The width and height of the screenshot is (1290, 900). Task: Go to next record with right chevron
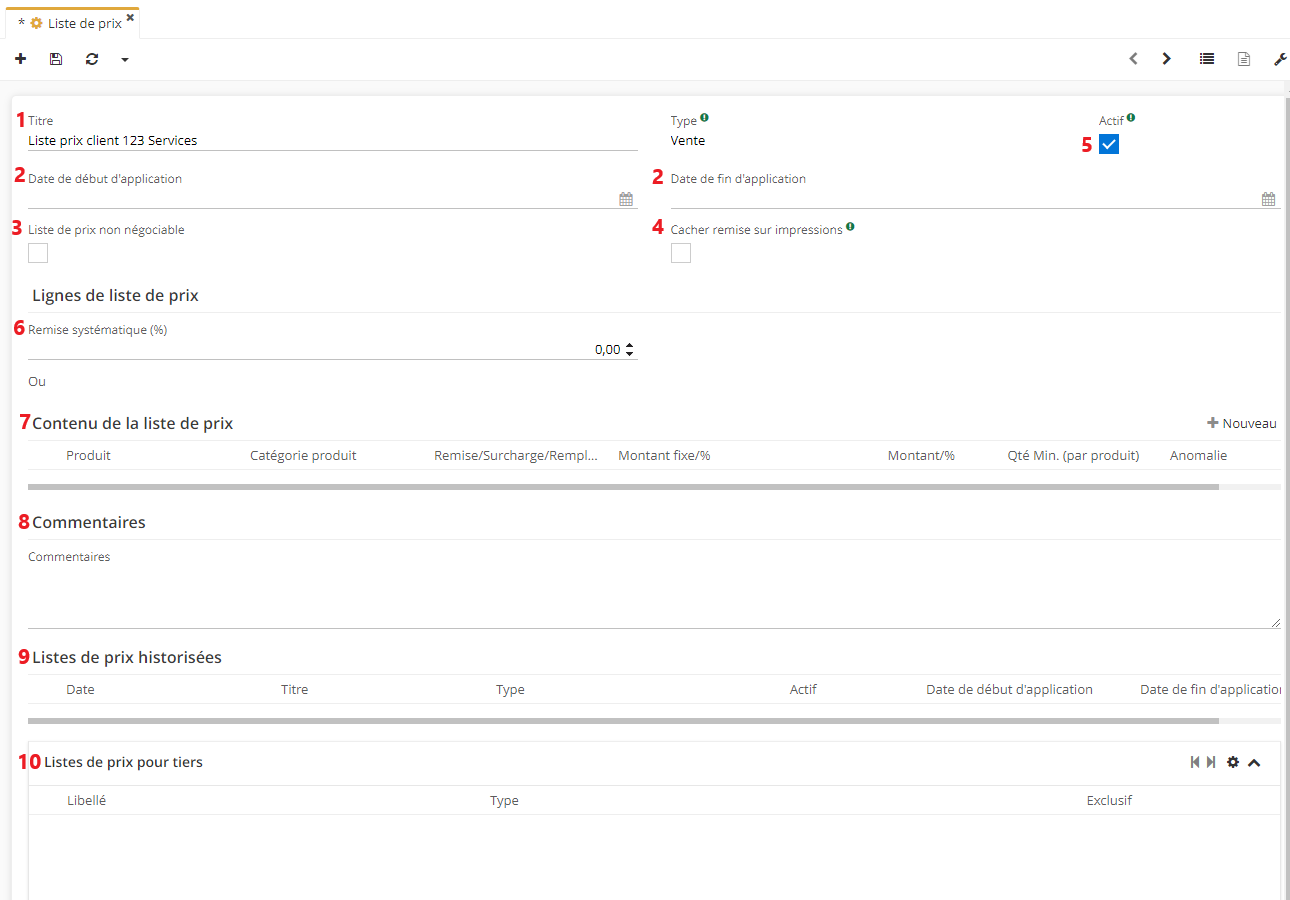1166,59
